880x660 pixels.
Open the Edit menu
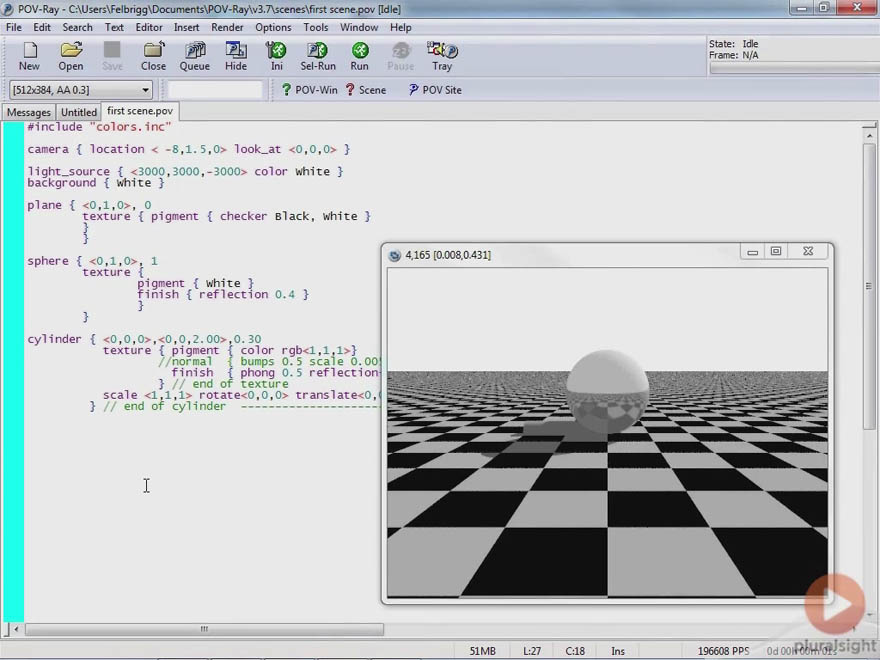click(42, 27)
